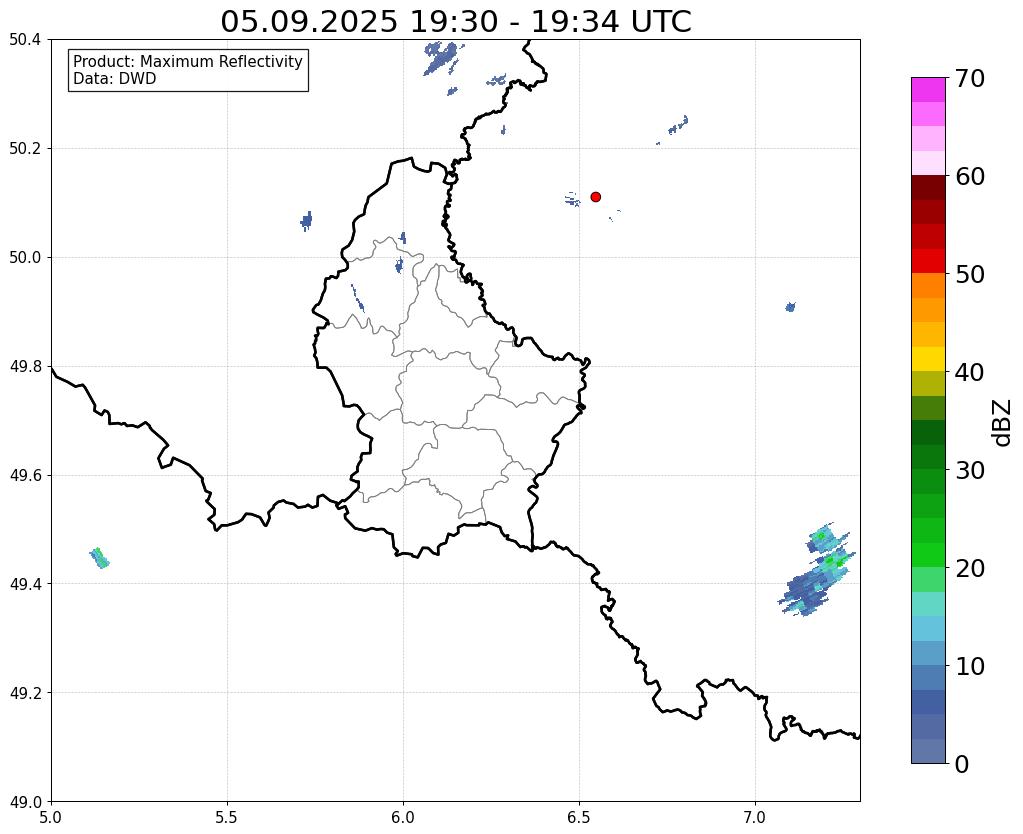1023x834 pixels.
Task: Click the longitude axis label 6.0
Action: pyautogui.click(x=403, y=817)
